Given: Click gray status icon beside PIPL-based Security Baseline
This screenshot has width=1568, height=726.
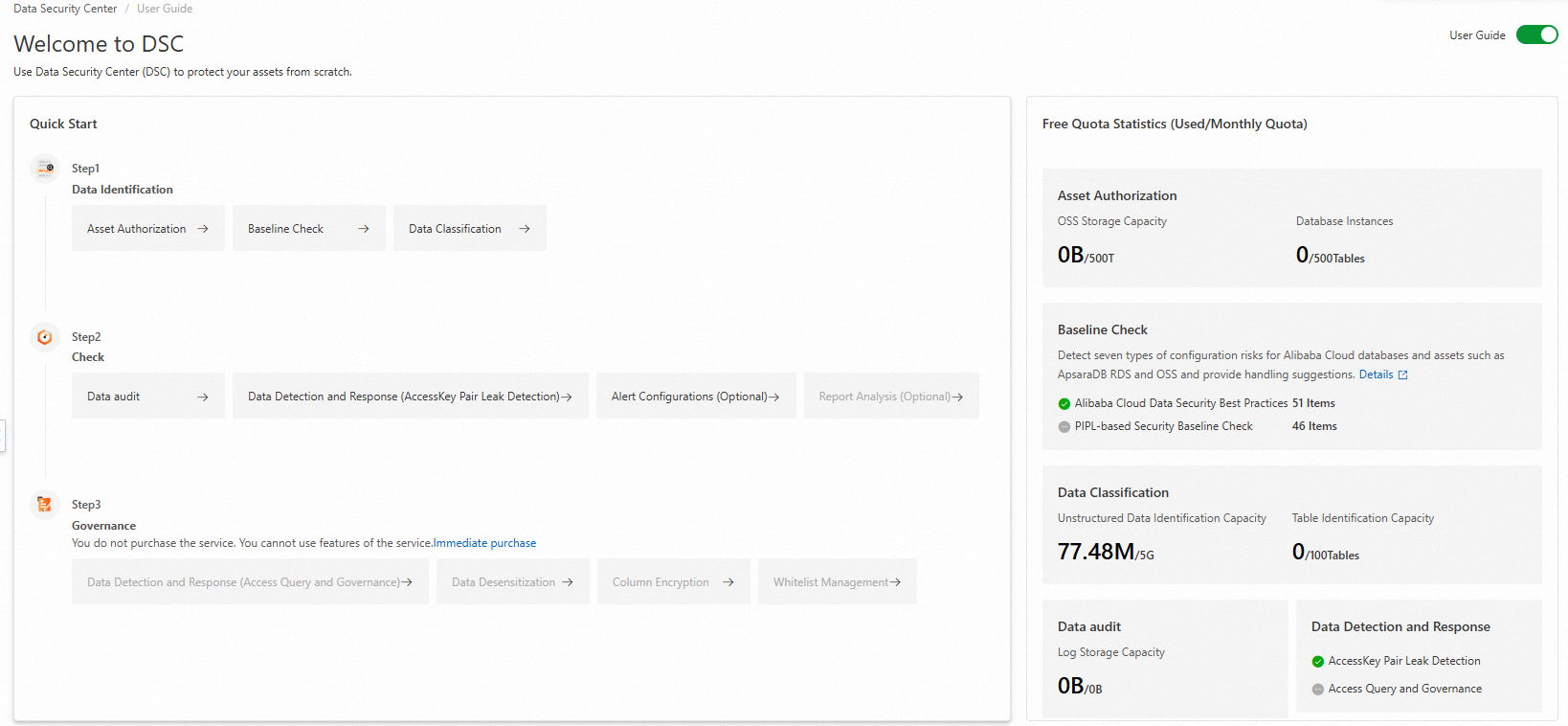Looking at the screenshot, I should tap(1064, 427).
